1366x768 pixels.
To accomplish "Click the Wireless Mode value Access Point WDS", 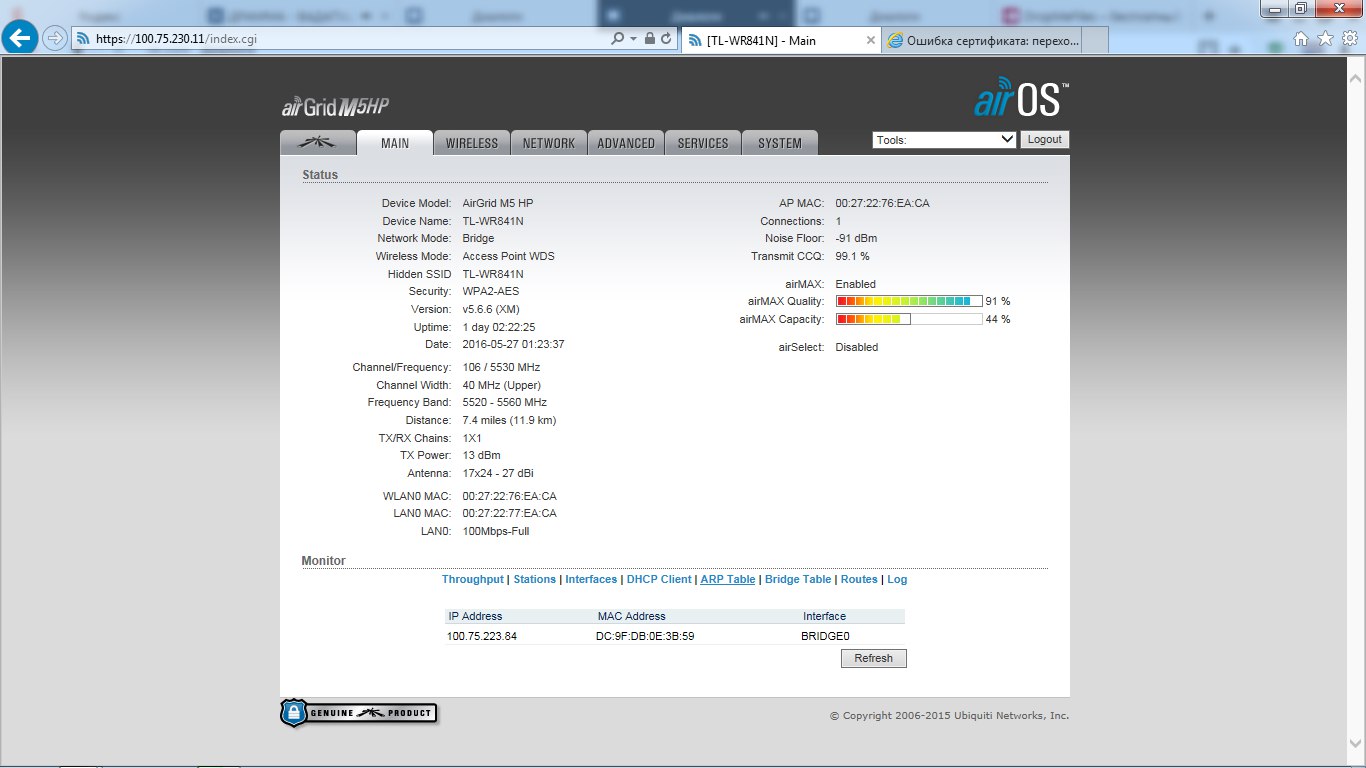I will coord(508,256).
